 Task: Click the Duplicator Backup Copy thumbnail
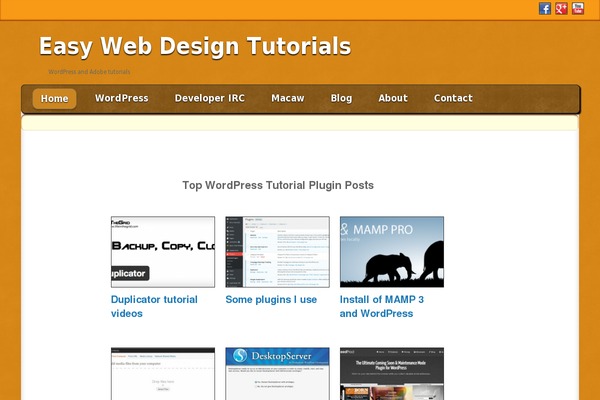(x=163, y=252)
